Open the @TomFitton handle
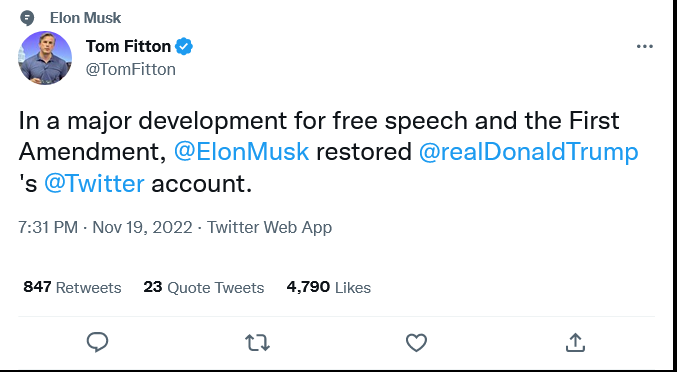The width and height of the screenshot is (677, 372). point(131,69)
